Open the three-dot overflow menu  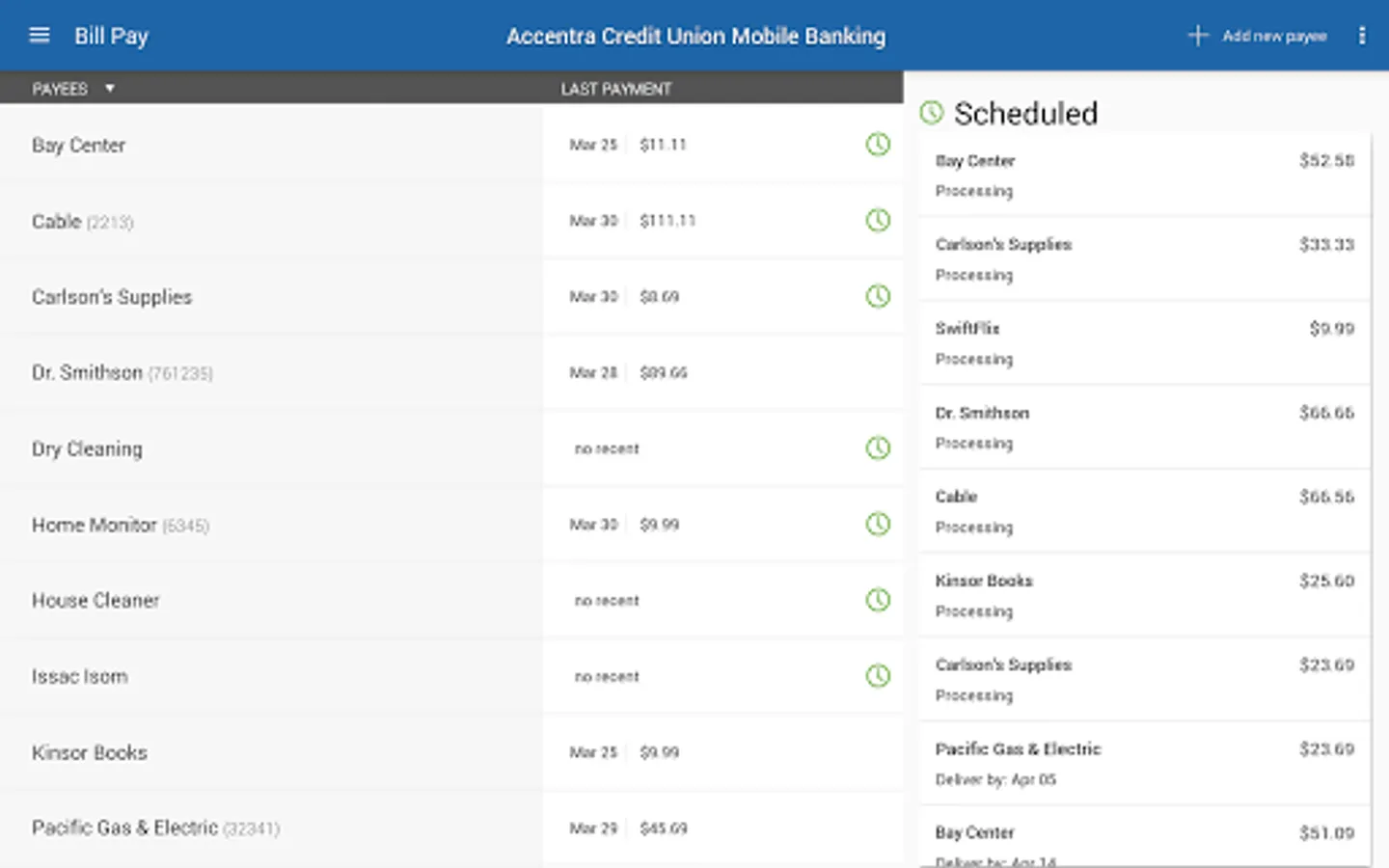tap(1362, 36)
